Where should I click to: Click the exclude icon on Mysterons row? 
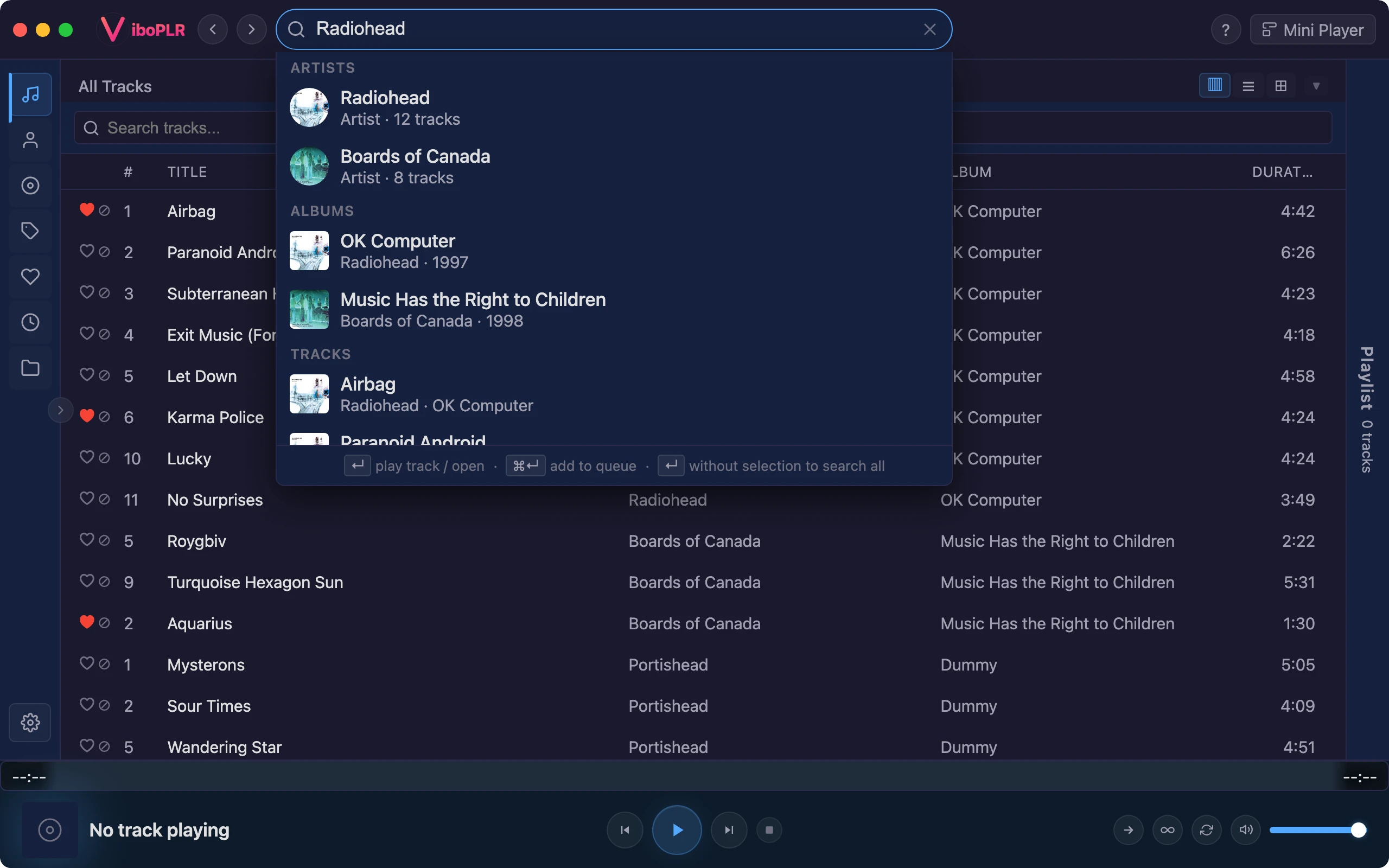(x=105, y=664)
